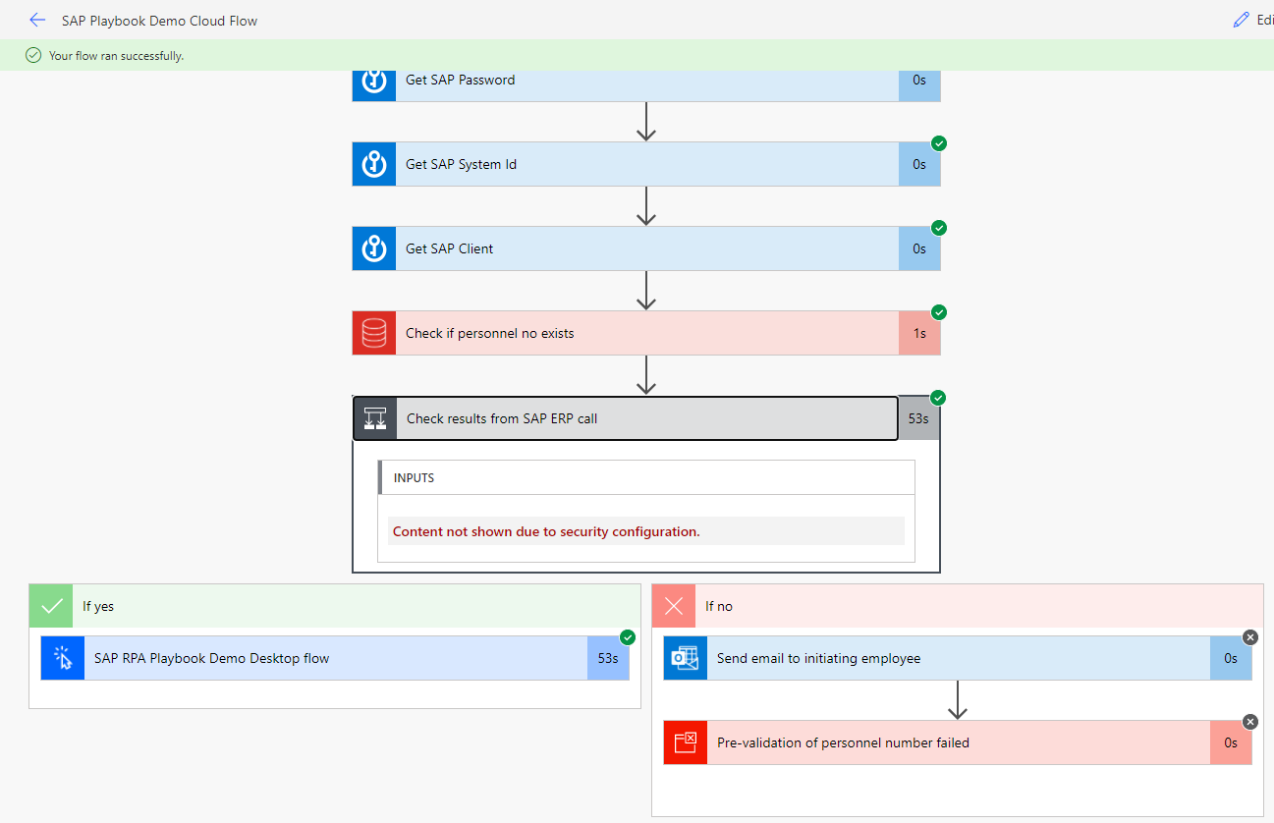Screen dimensions: 1274x823
Task: Click the 1s duration on Check if personnel no exists
Action: tap(919, 333)
